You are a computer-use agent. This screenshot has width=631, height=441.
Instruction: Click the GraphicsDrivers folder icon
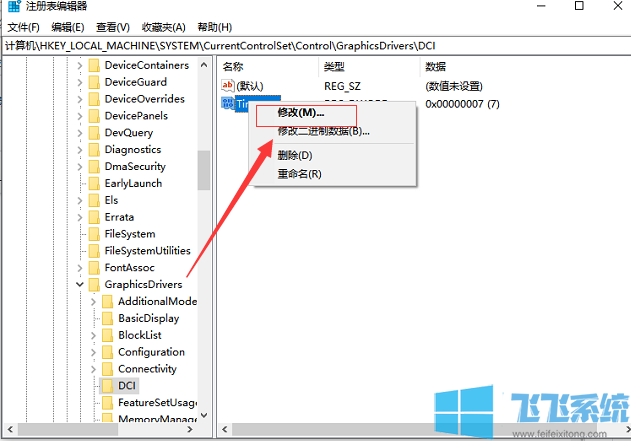click(x=94, y=284)
